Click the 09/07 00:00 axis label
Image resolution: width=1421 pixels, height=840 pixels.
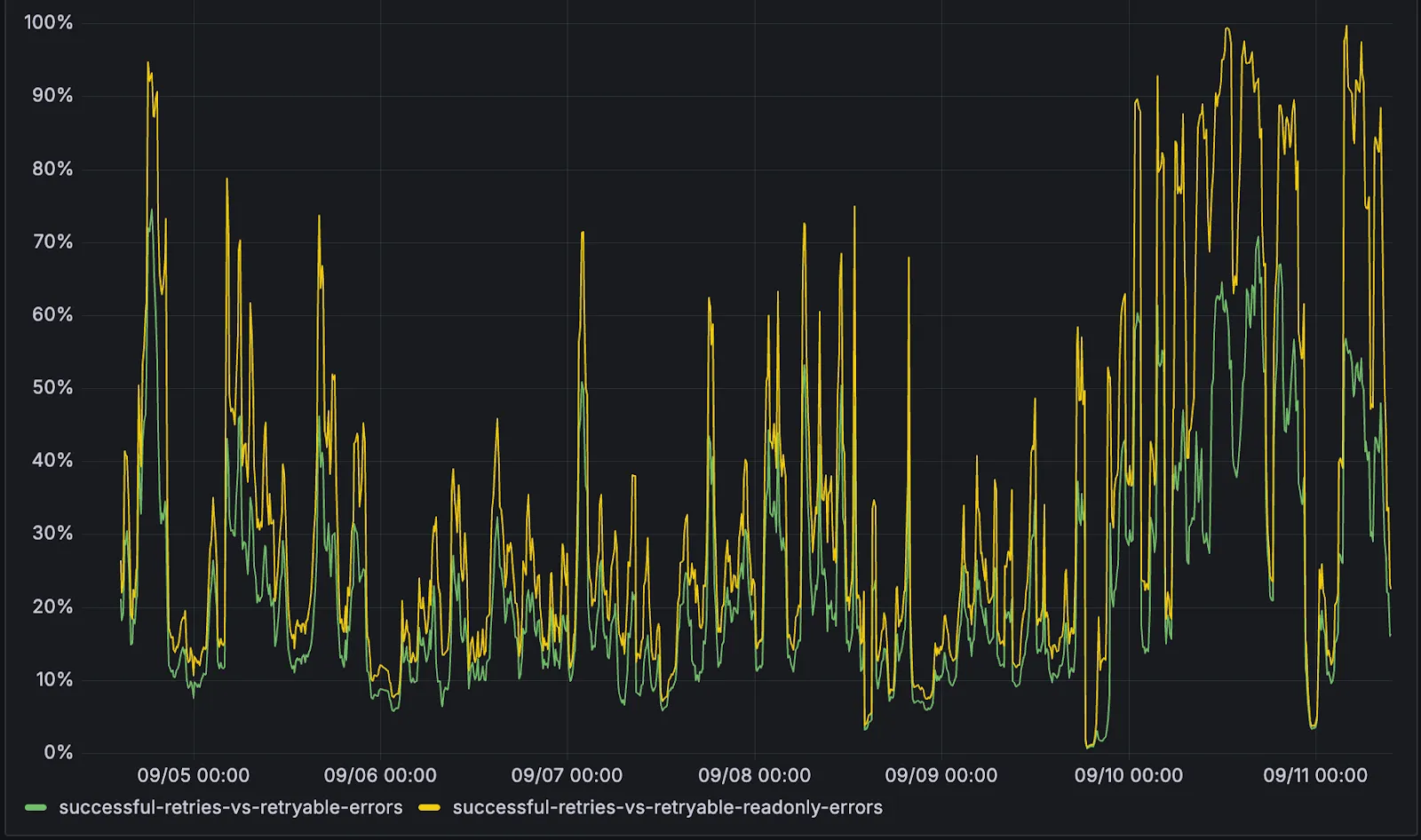pos(565,773)
